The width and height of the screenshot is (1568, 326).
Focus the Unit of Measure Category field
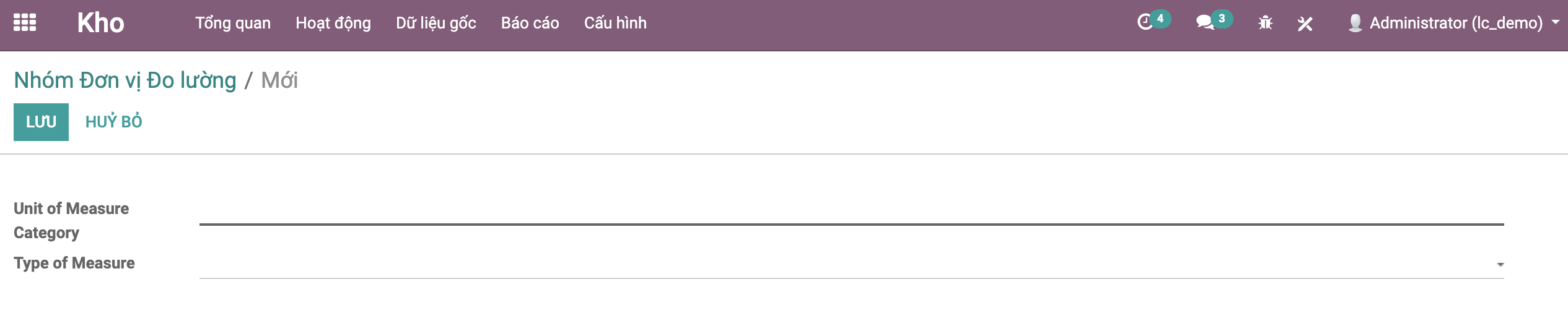coord(851,213)
